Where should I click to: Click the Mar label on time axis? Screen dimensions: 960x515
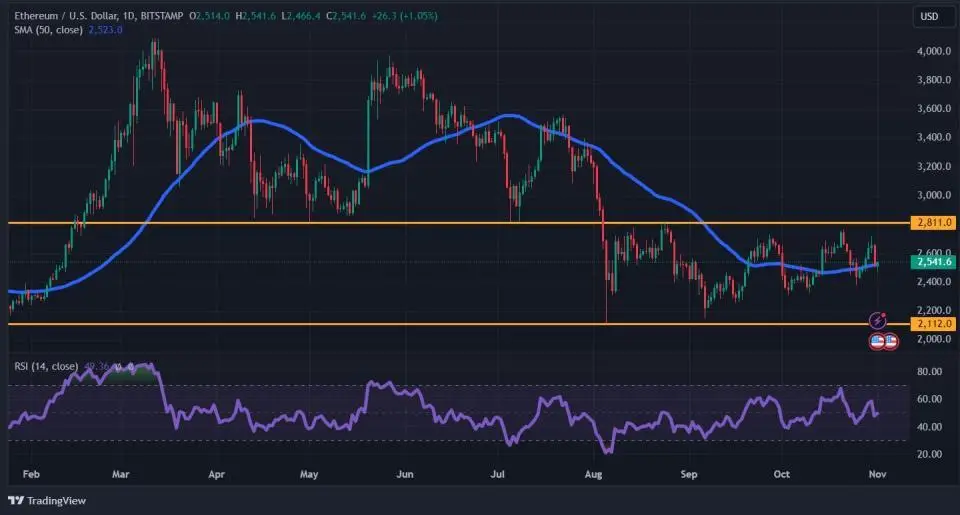120,472
